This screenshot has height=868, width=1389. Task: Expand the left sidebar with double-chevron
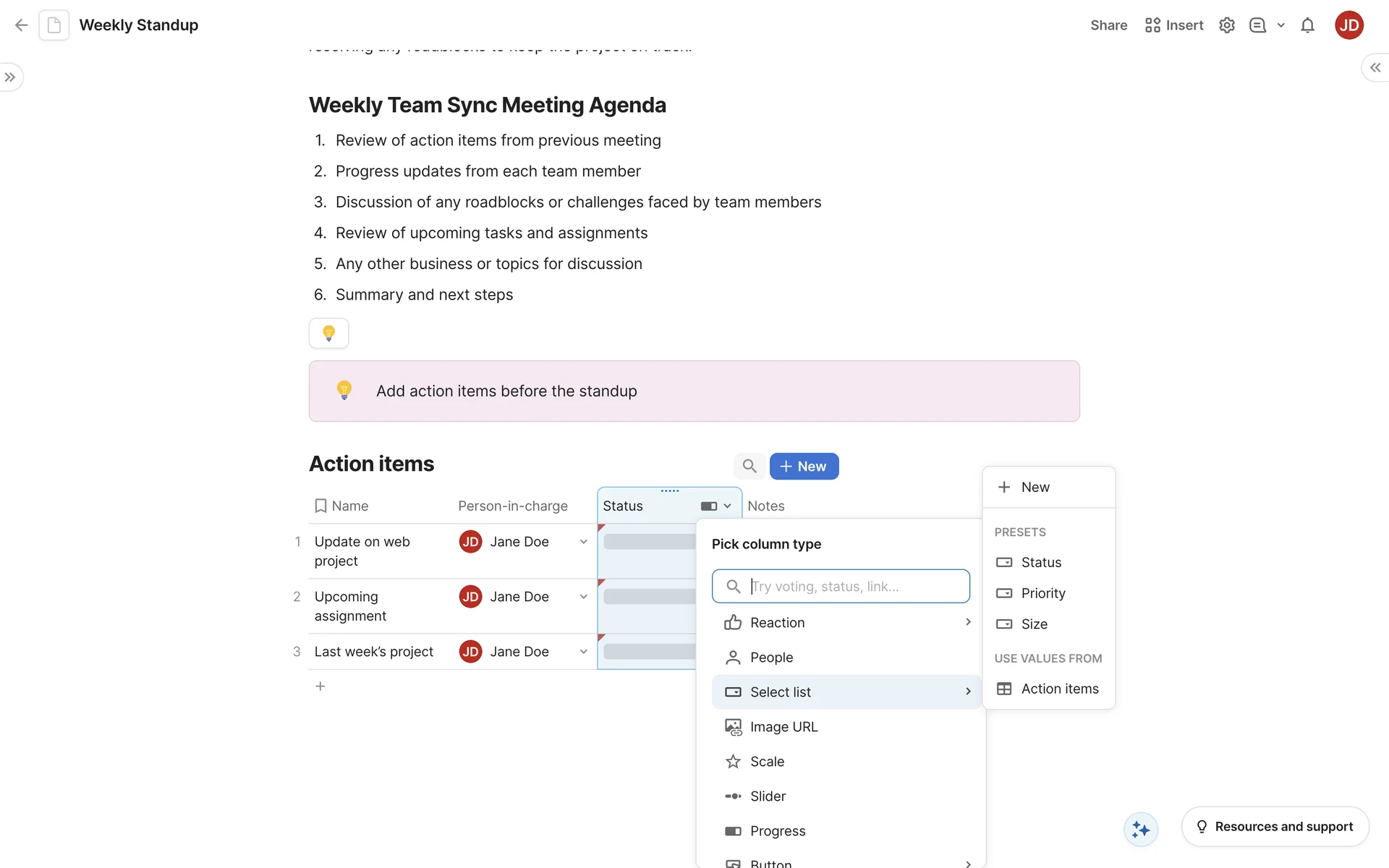pyautogui.click(x=10, y=77)
